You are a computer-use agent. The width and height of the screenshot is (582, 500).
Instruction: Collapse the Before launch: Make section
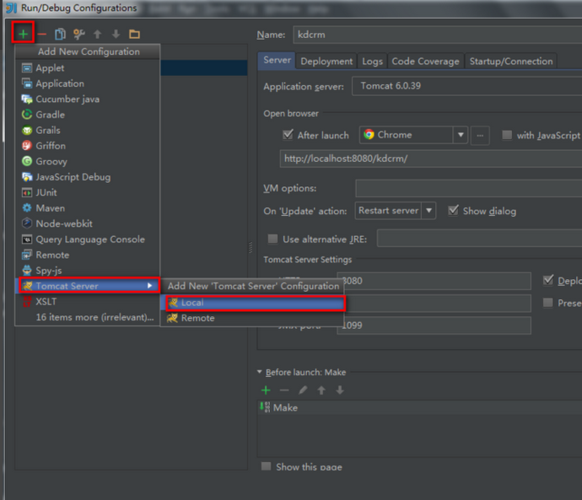click(x=259, y=372)
